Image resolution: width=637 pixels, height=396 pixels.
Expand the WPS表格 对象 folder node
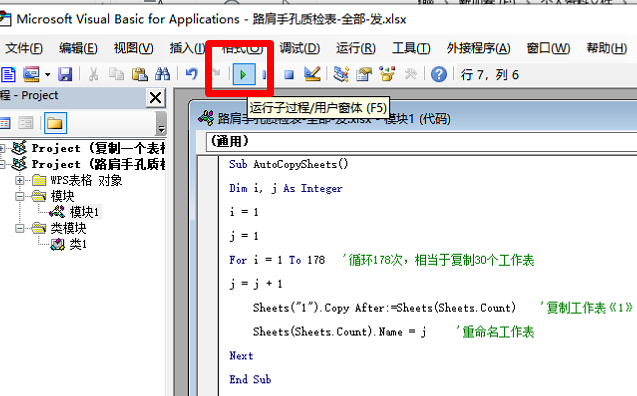pyautogui.click(x=20, y=180)
